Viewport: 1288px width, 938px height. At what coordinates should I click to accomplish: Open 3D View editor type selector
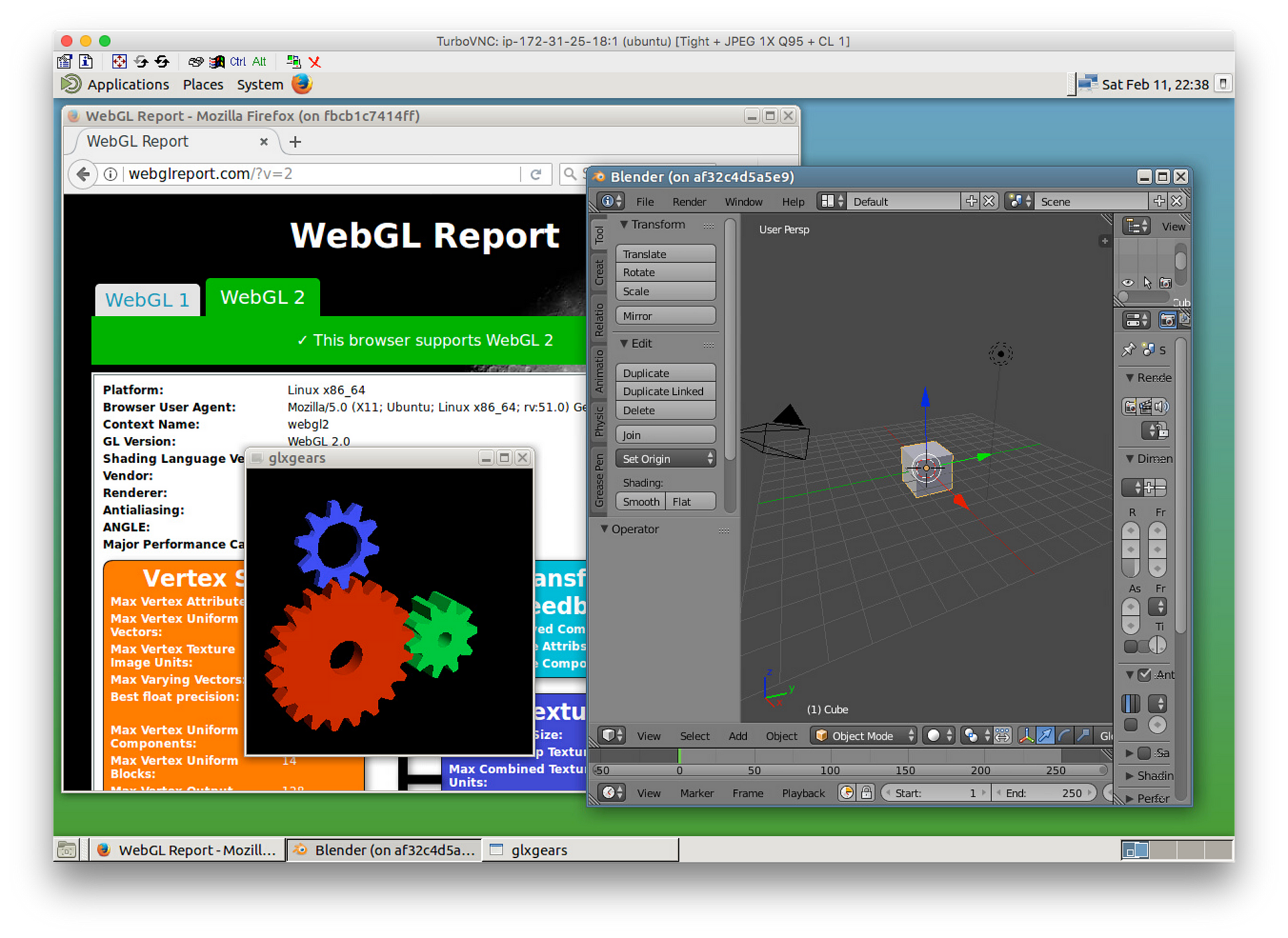tap(611, 736)
